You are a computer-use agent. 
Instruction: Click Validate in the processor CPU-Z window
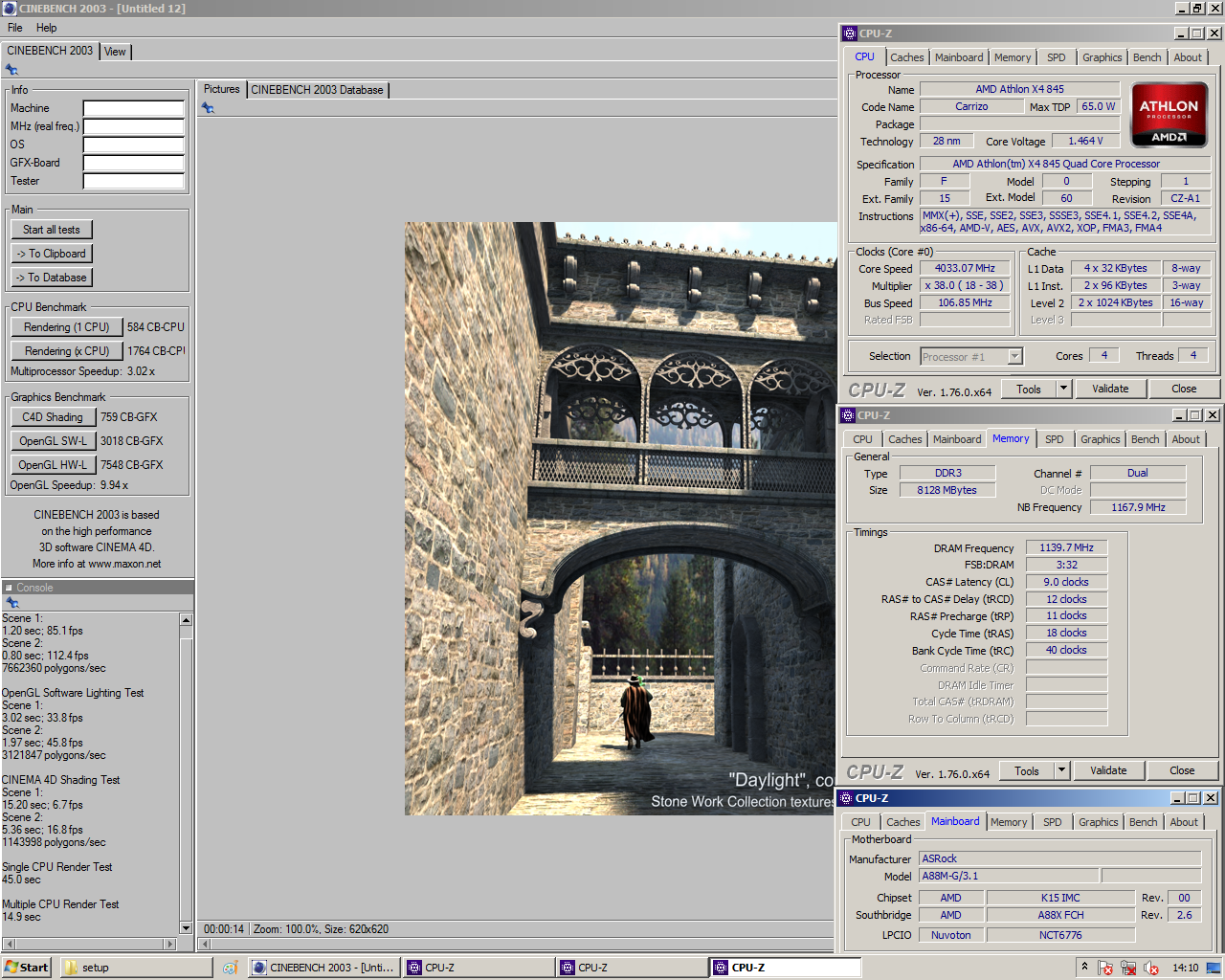click(x=1110, y=389)
